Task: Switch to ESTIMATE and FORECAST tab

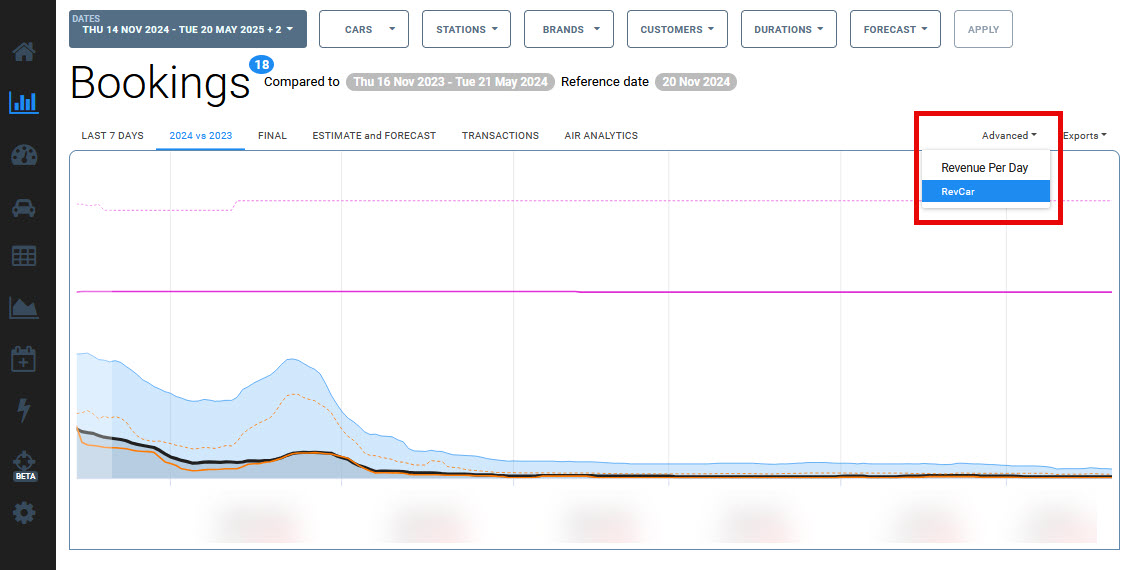Action: 374,135
